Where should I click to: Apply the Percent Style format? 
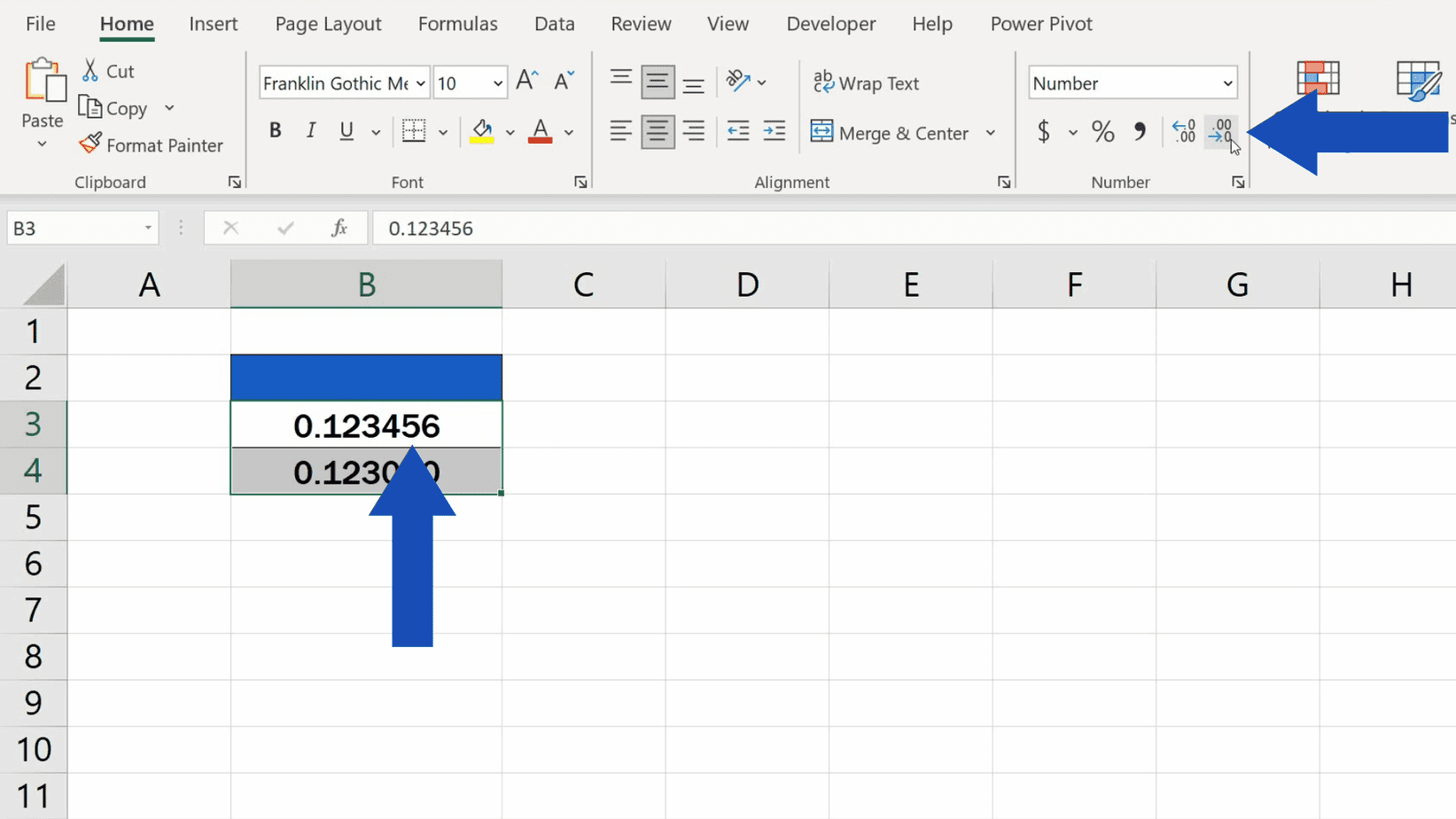pos(1102,131)
